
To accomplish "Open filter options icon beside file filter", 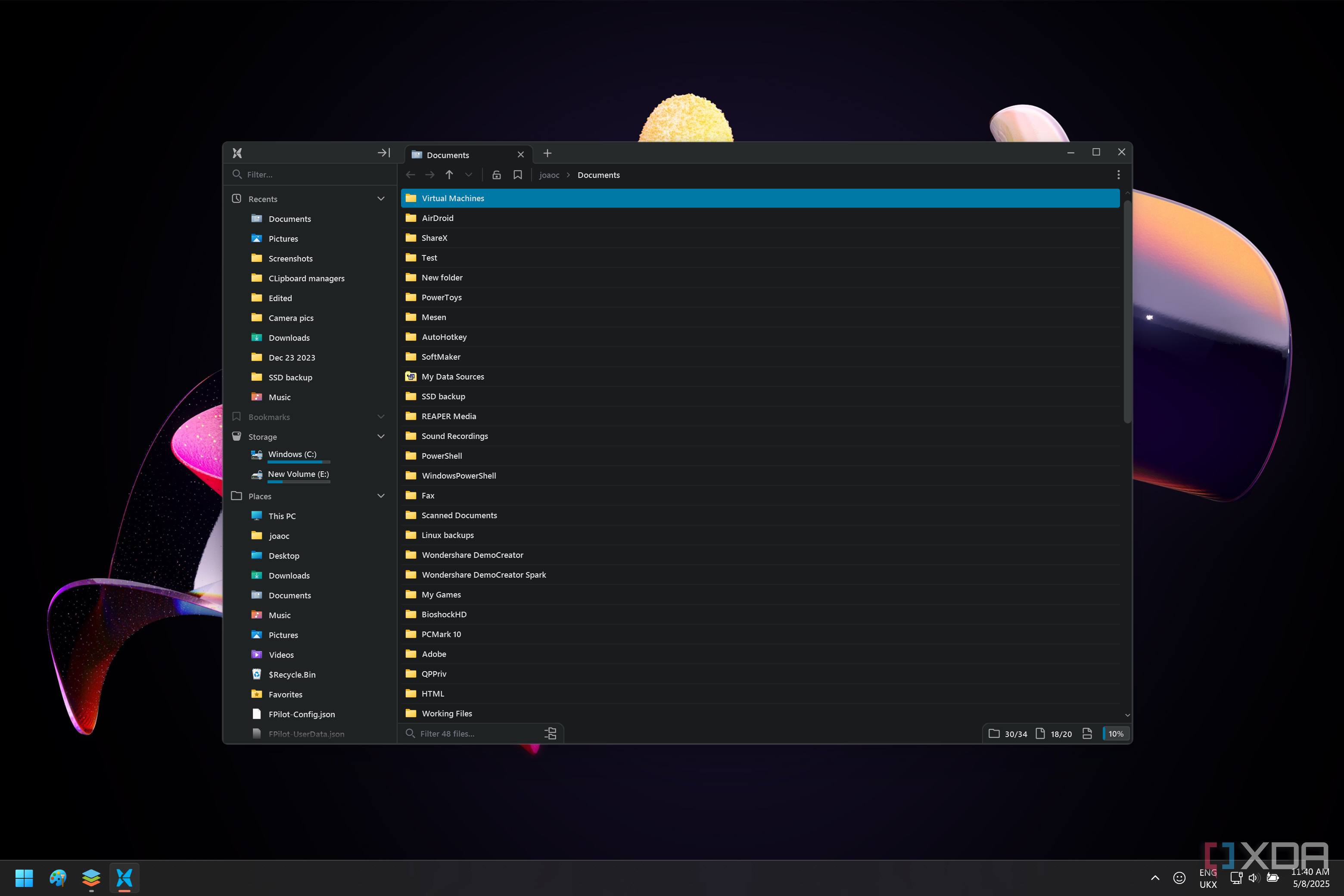I will (x=550, y=734).
